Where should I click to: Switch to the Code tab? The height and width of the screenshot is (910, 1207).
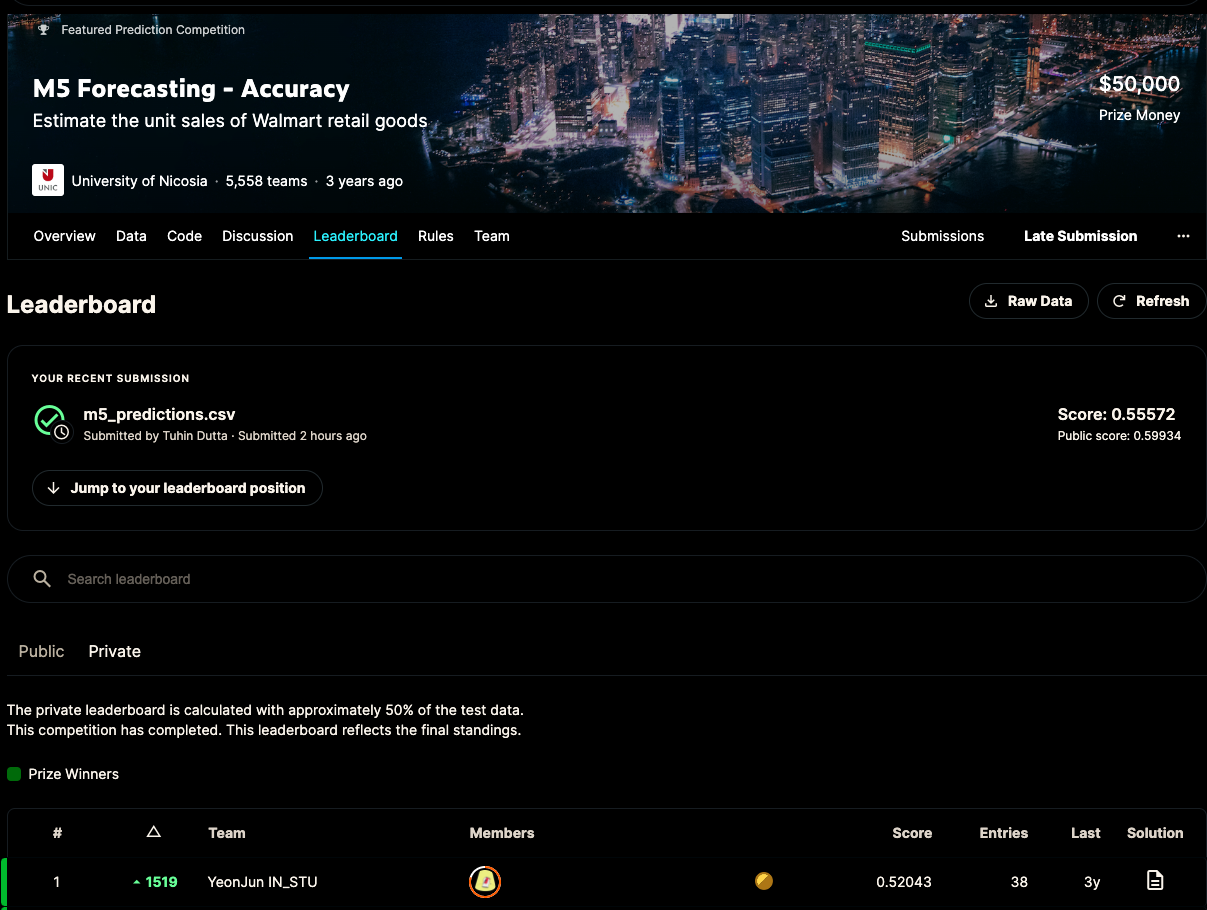[x=184, y=236]
